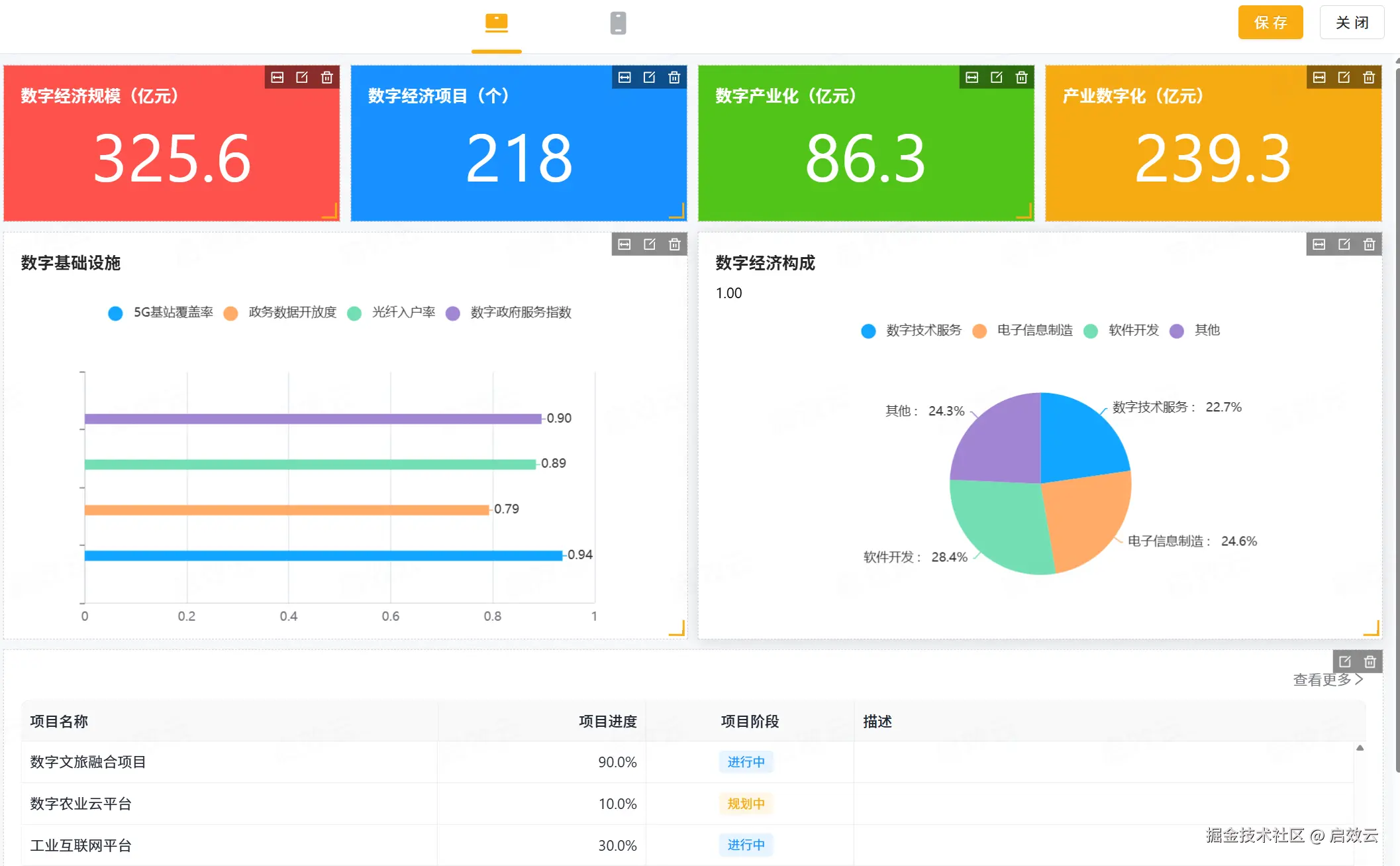This screenshot has height=866, width=1400.
Task: Switch to desktop layout tab
Action: coord(496,23)
